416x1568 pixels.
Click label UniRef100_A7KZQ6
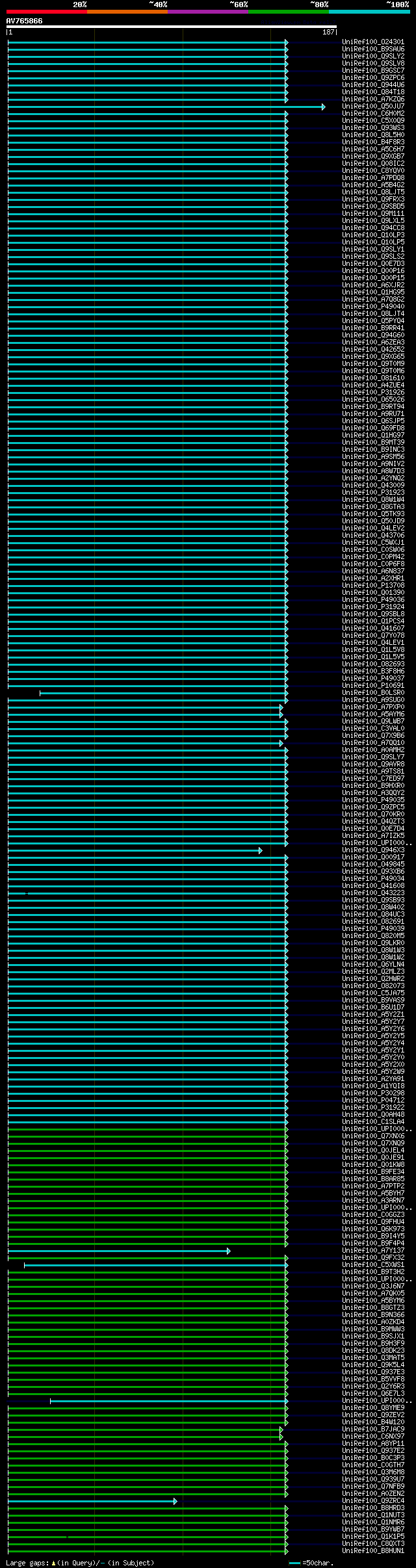click(373, 99)
